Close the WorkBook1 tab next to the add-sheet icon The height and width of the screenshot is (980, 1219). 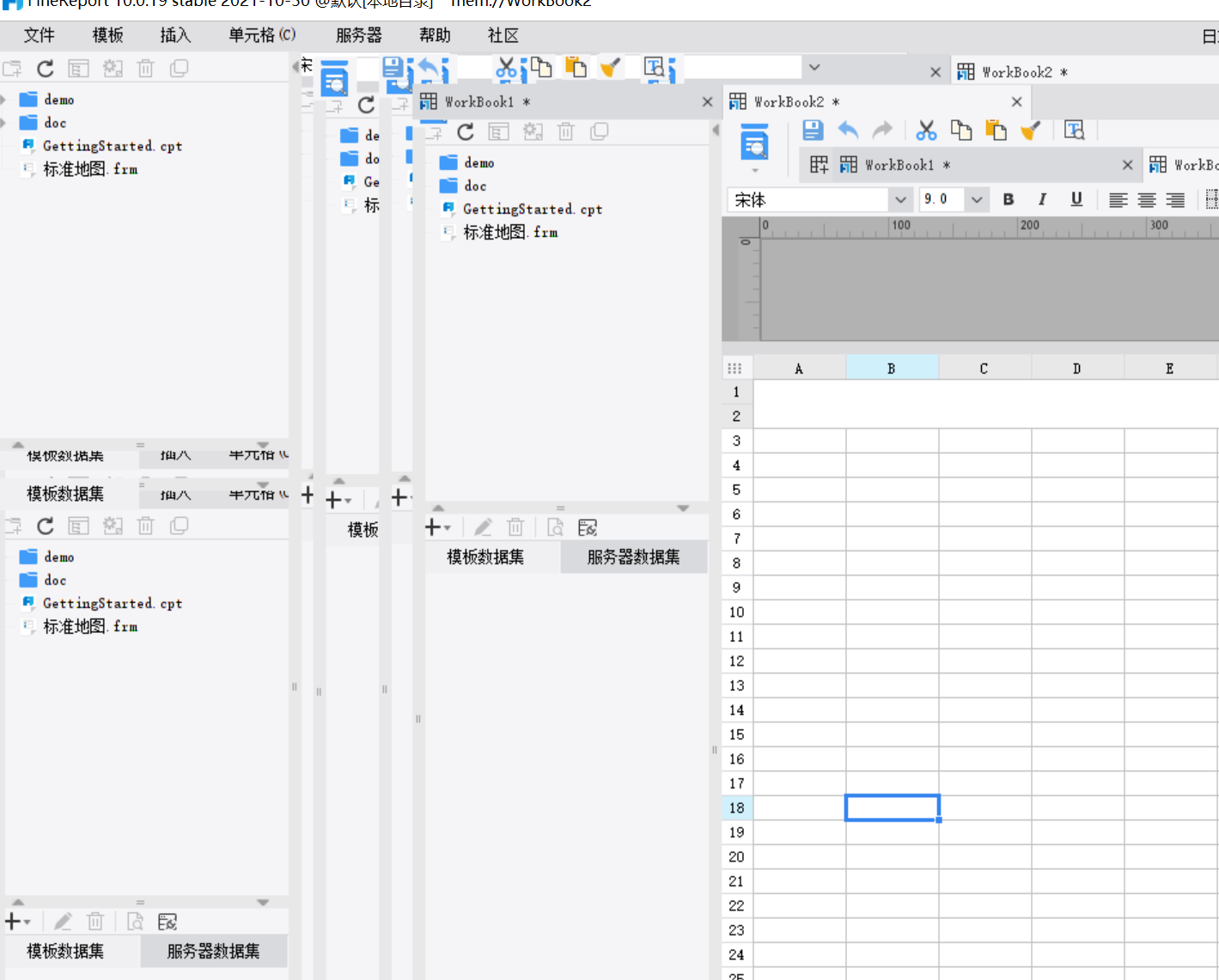tap(1128, 165)
